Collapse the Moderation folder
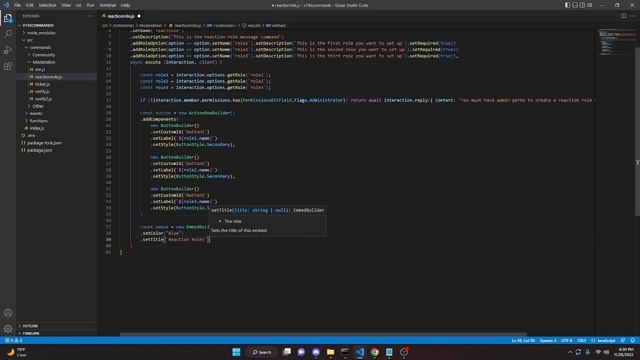 [44, 62]
